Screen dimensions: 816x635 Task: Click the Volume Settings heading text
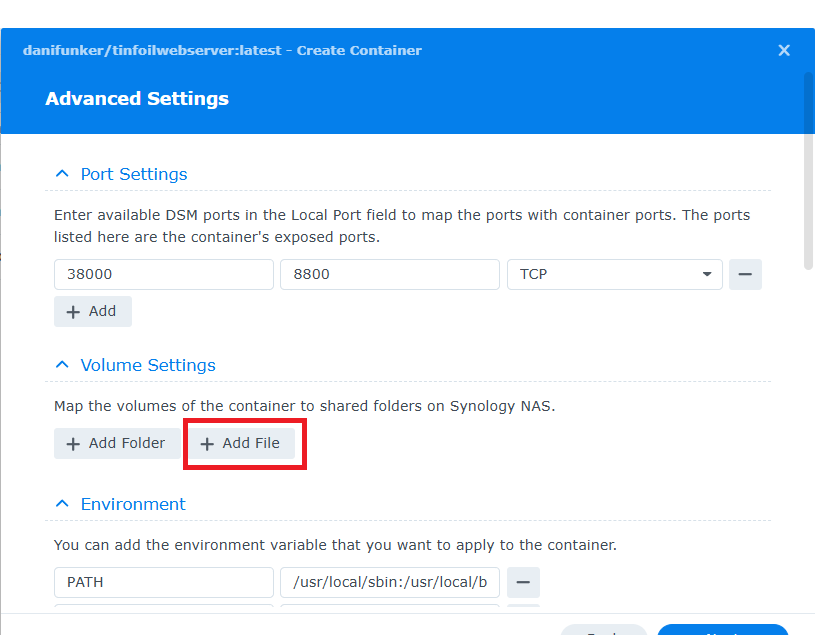tap(148, 365)
